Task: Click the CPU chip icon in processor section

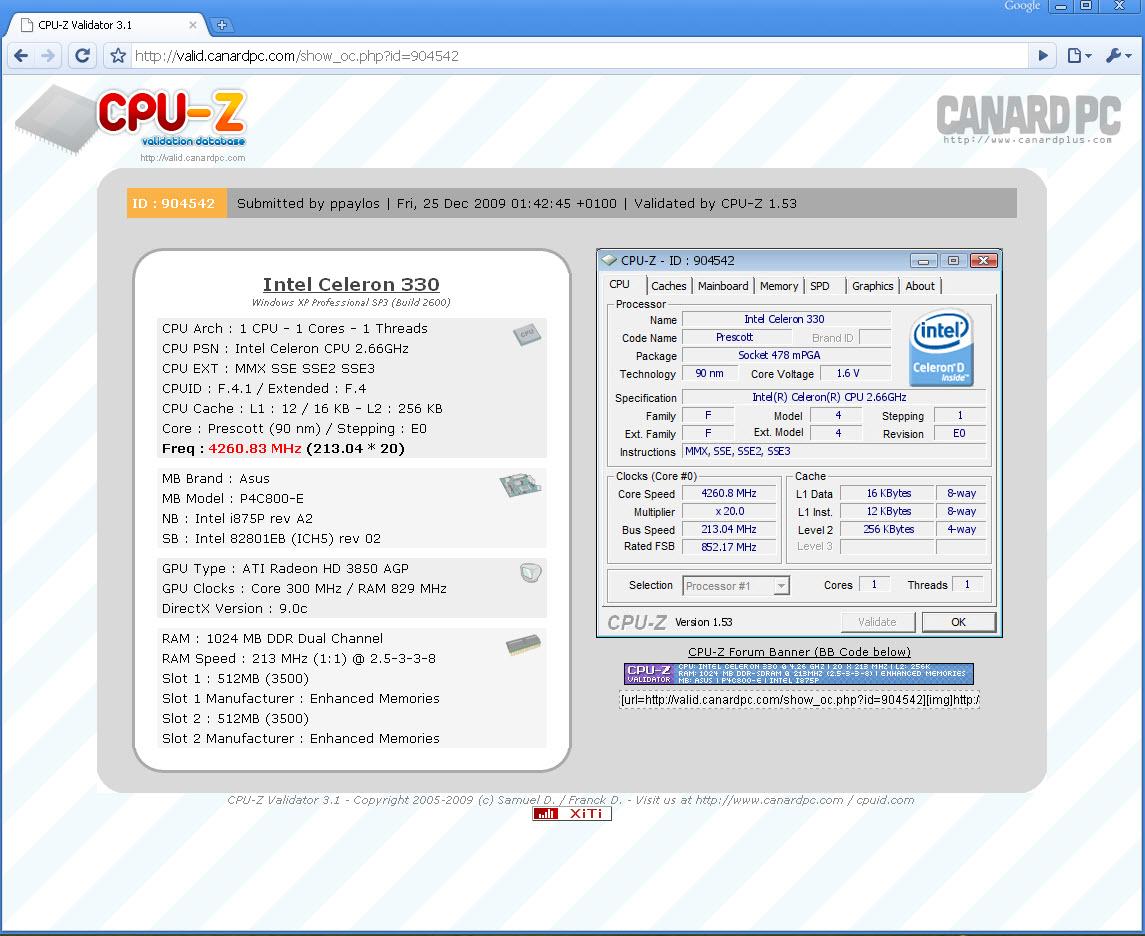Action: (x=526, y=334)
